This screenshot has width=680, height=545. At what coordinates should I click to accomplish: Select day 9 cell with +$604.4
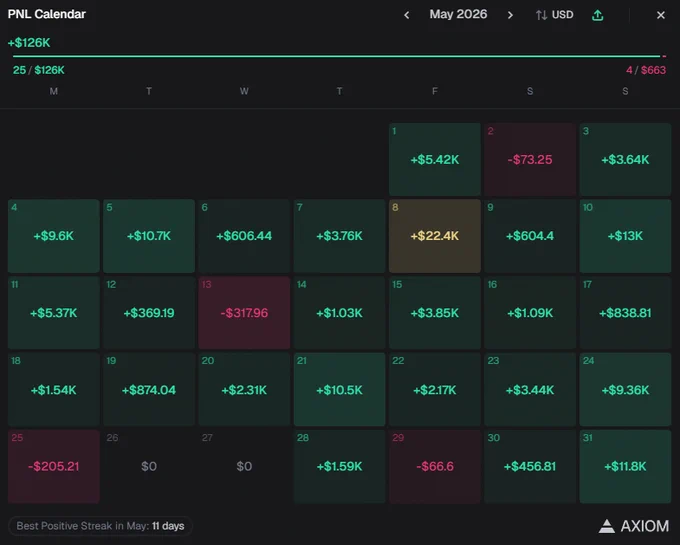pyautogui.click(x=530, y=236)
